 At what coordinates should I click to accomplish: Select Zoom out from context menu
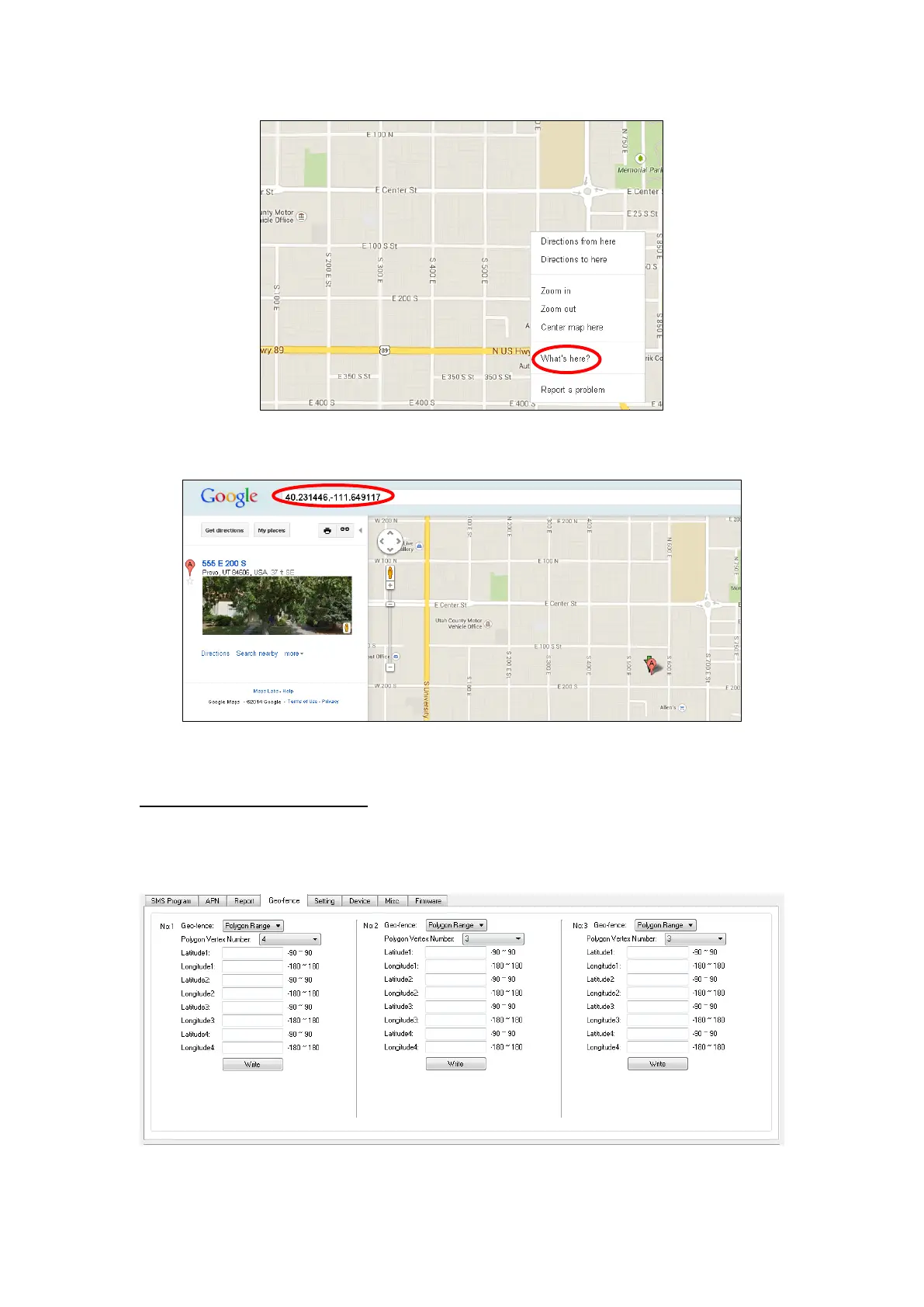(x=558, y=309)
